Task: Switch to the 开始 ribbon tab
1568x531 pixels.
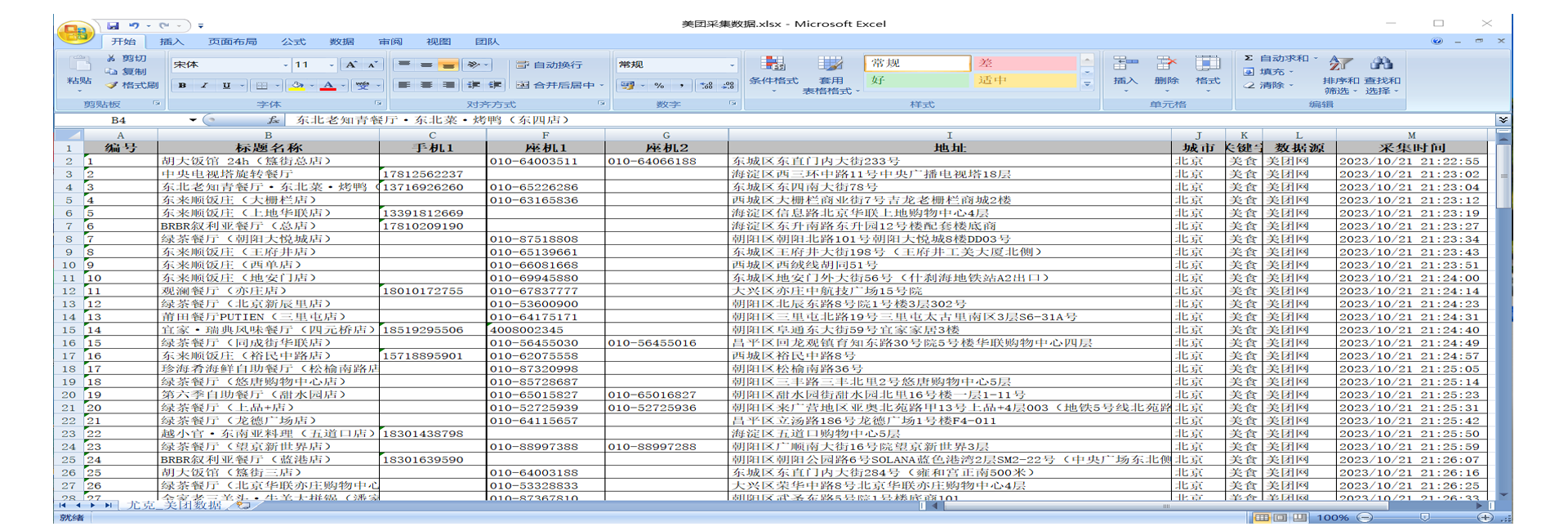Action: [x=124, y=42]
